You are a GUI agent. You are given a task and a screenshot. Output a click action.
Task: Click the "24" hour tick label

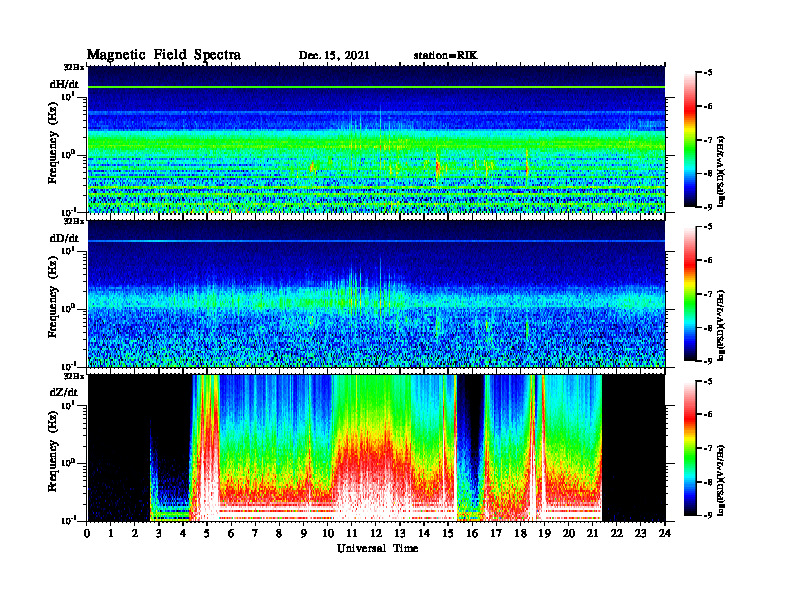pyautogui.click(x=665, y=534)
